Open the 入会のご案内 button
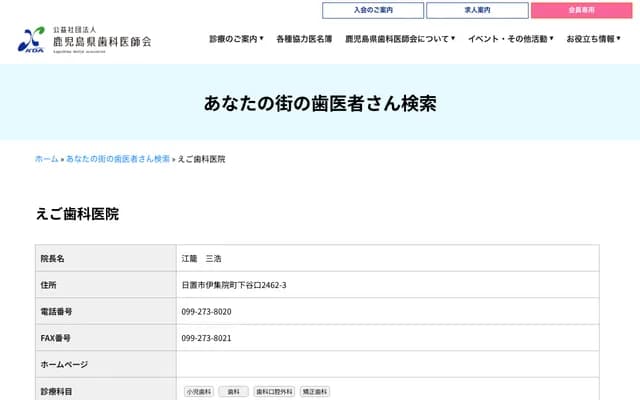The height and width of the screenshot is (400, 640). [373, 10]
